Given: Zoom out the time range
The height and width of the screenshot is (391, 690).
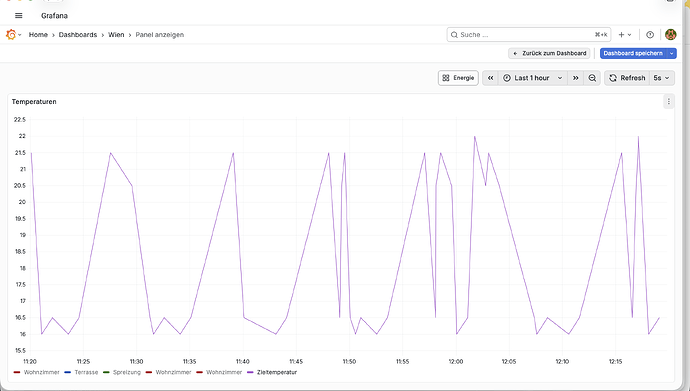Looking at the screenshot, I should point(592,78).
